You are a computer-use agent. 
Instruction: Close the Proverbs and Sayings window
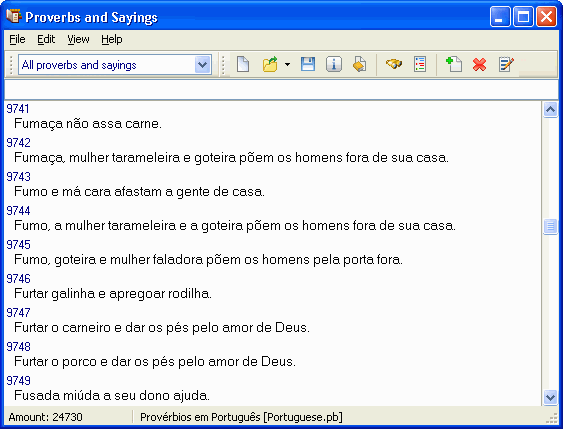[546, 17]
